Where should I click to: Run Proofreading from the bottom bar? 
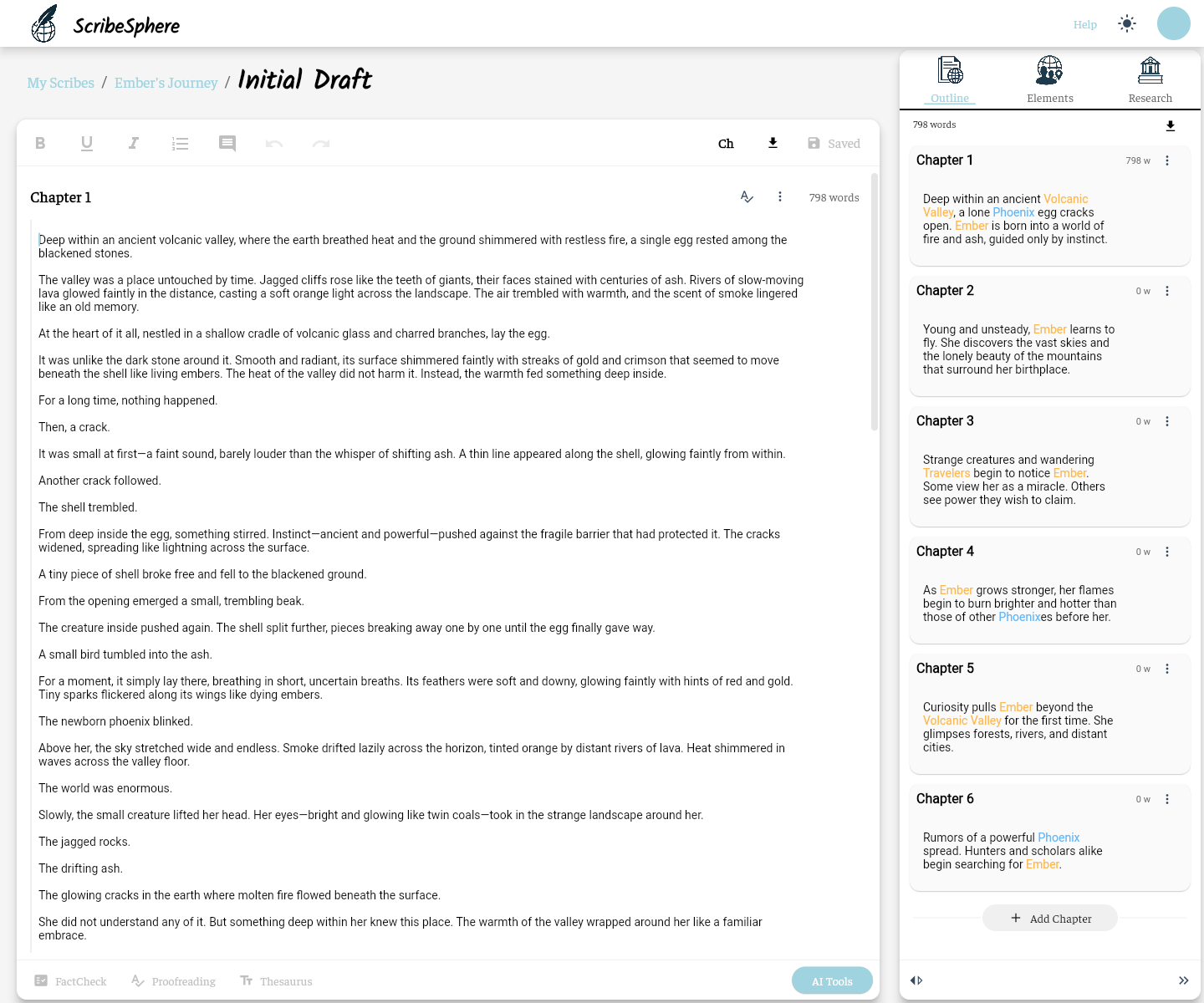(x=173, y=980)
